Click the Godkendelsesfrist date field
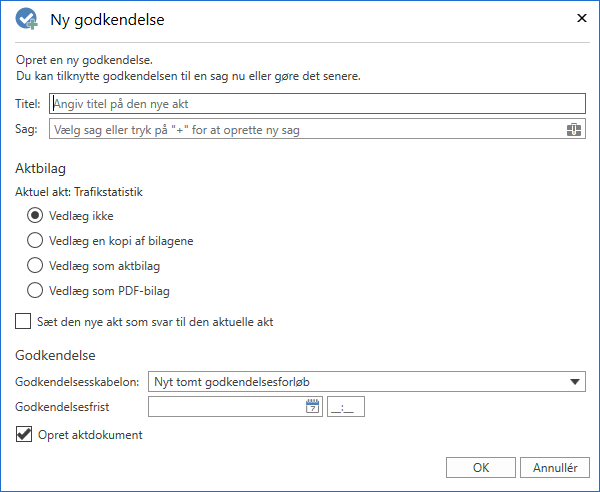This screenshot has height=492, width=600. click(x=226, y=406)
